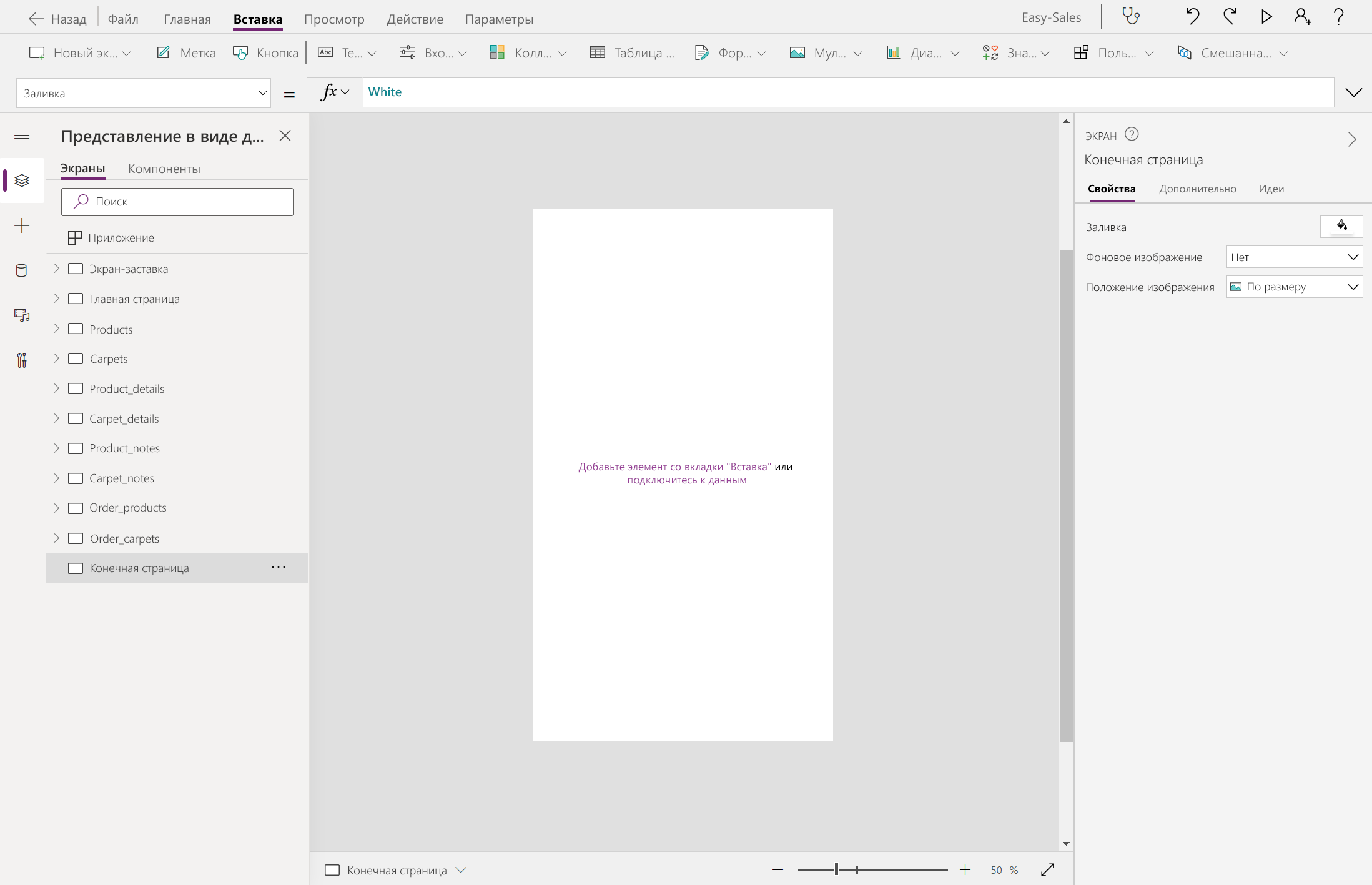Open the Главная ribbon tab
The height and width of the screenshot is (885, 1372).
pos(187,19)
